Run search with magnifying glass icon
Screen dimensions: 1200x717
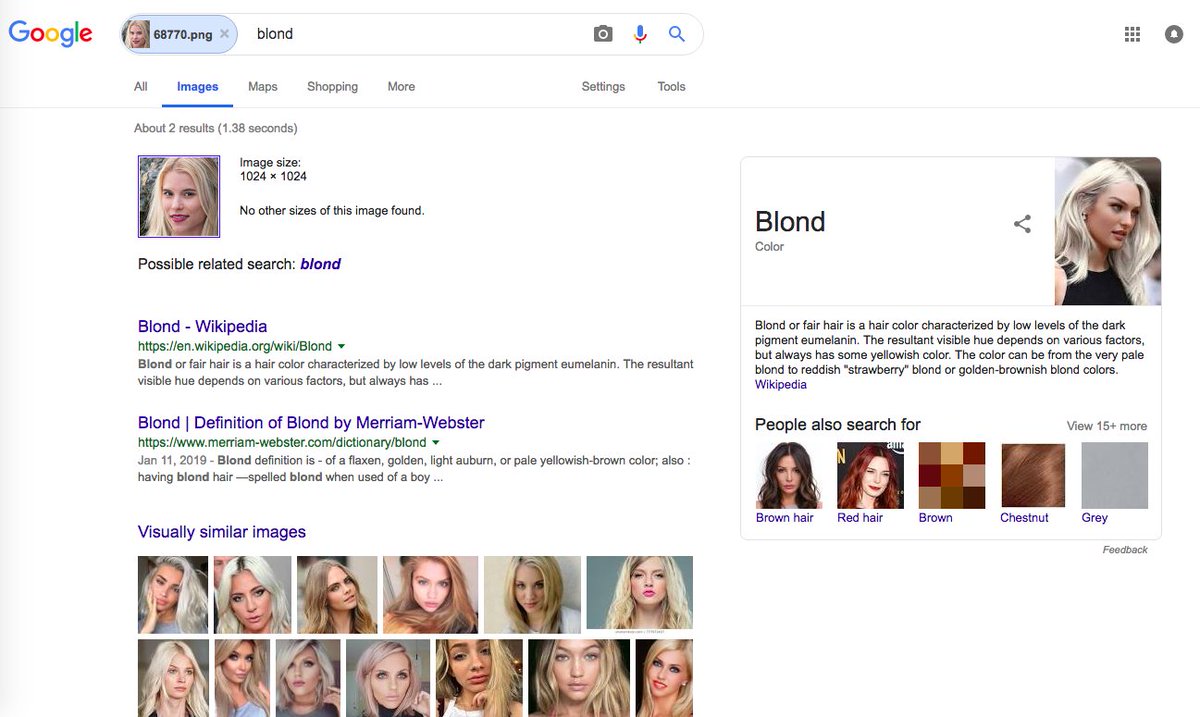point(677,34)
